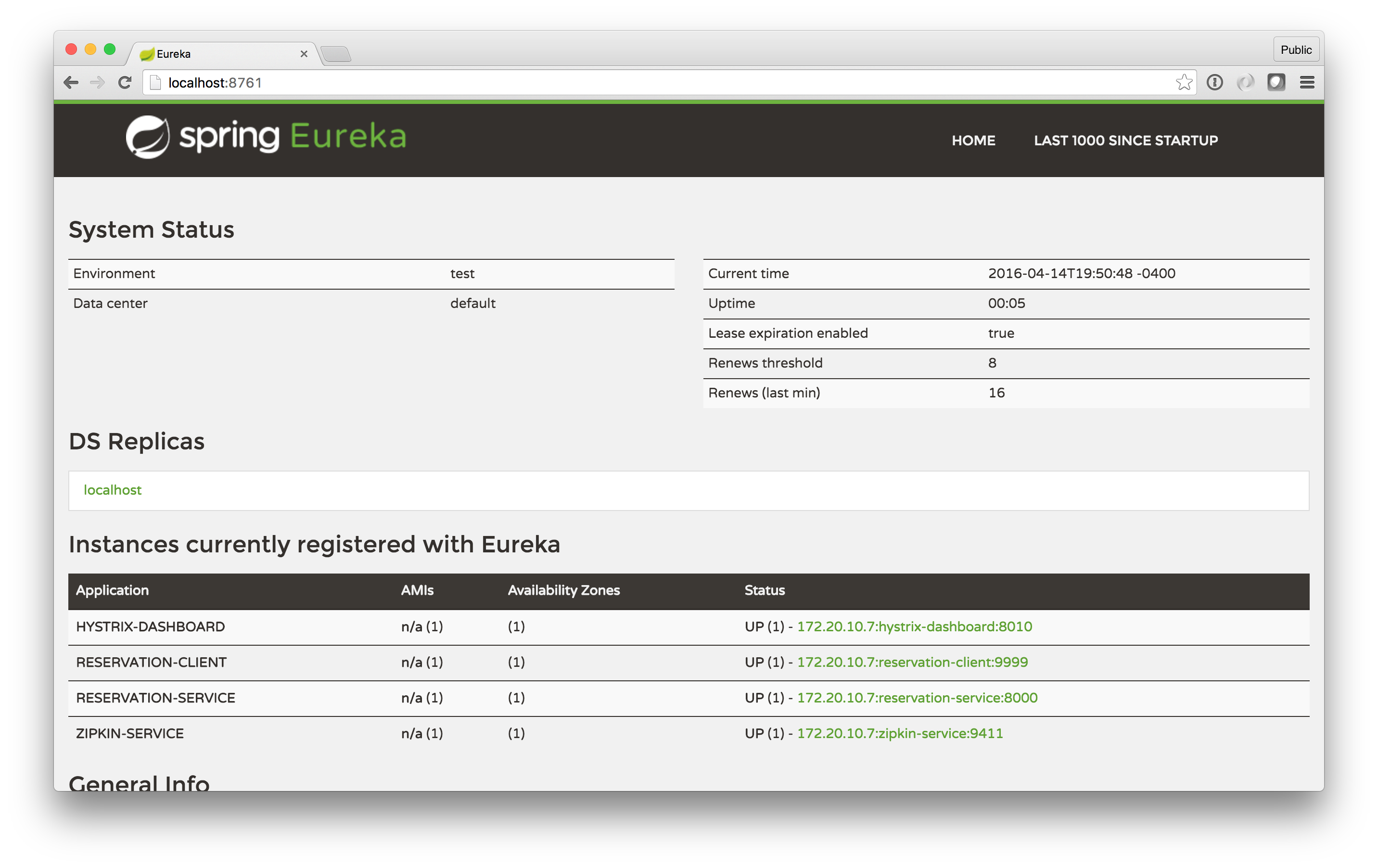Click the grey swirl extension icon

pos(1245,83)
